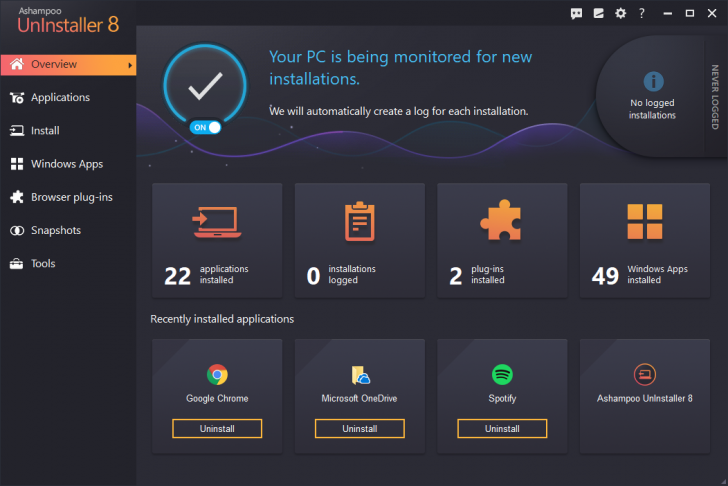Click the Recently installed applications heading
Image resolution: width=728 pixels, height=486 pixels.
(222, 319)
